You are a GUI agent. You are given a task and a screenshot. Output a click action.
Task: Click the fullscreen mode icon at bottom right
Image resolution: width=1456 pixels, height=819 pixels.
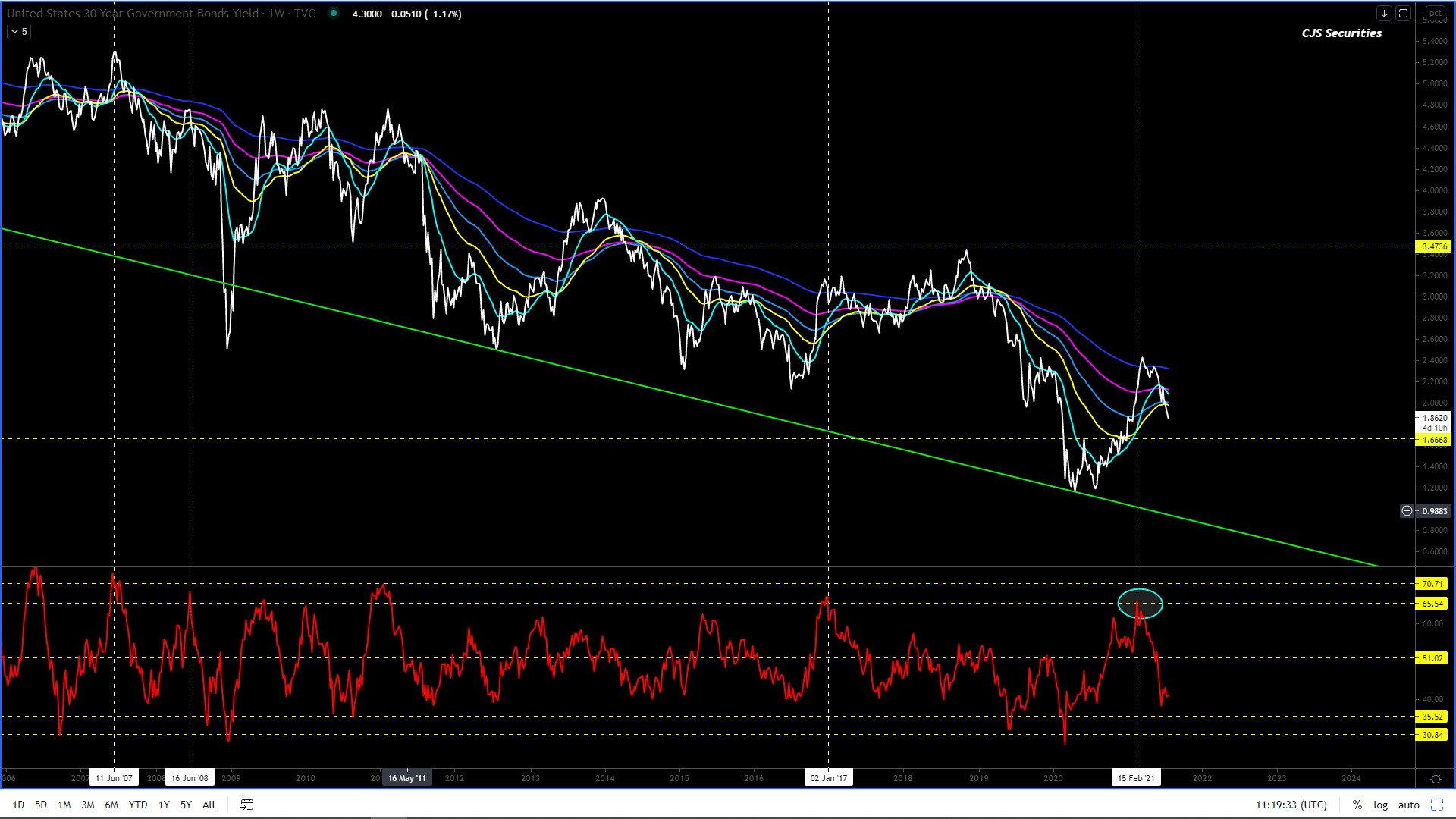(x=1437, y=805)
